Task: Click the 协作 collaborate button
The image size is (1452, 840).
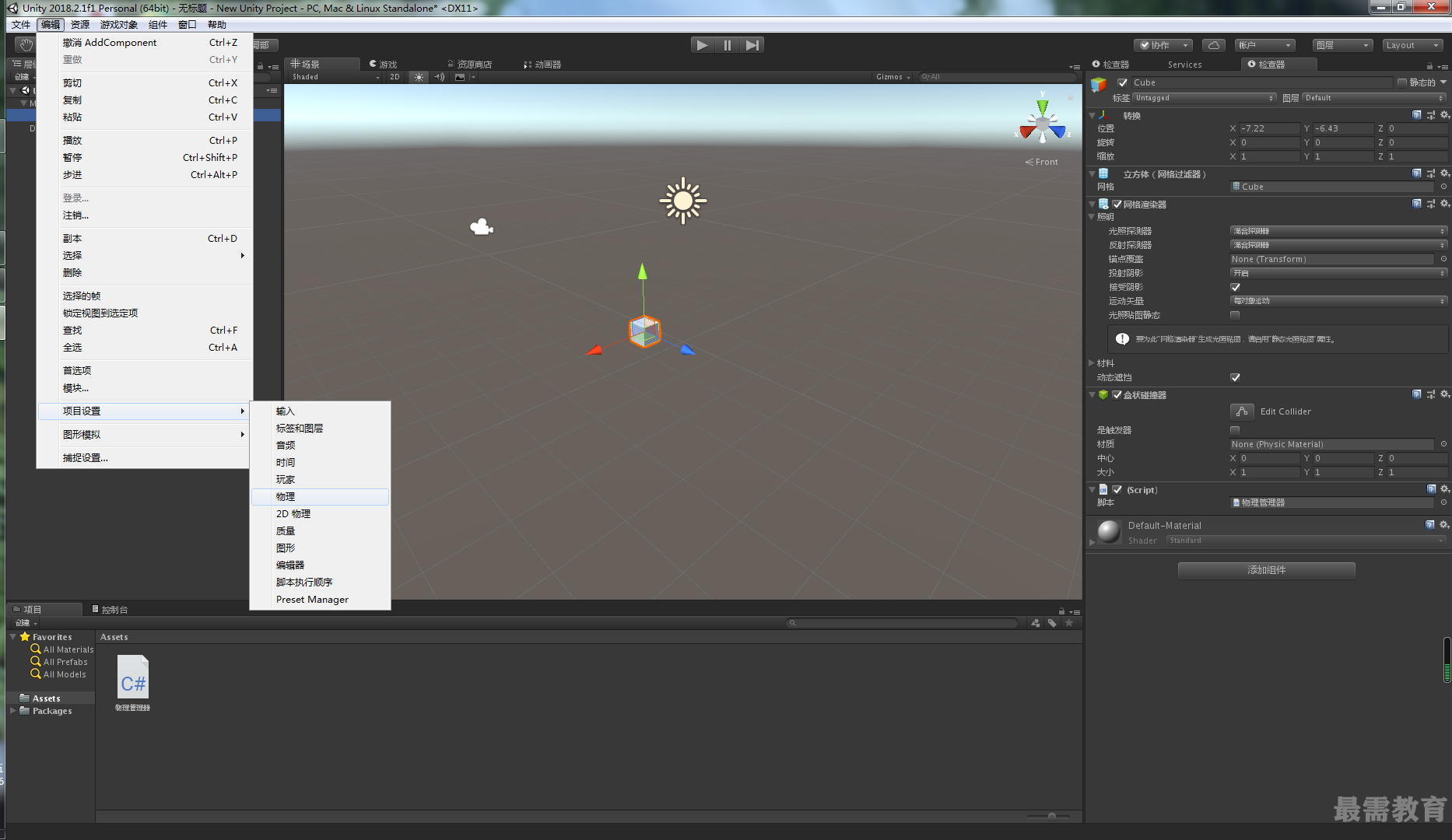Action: 1163,45
